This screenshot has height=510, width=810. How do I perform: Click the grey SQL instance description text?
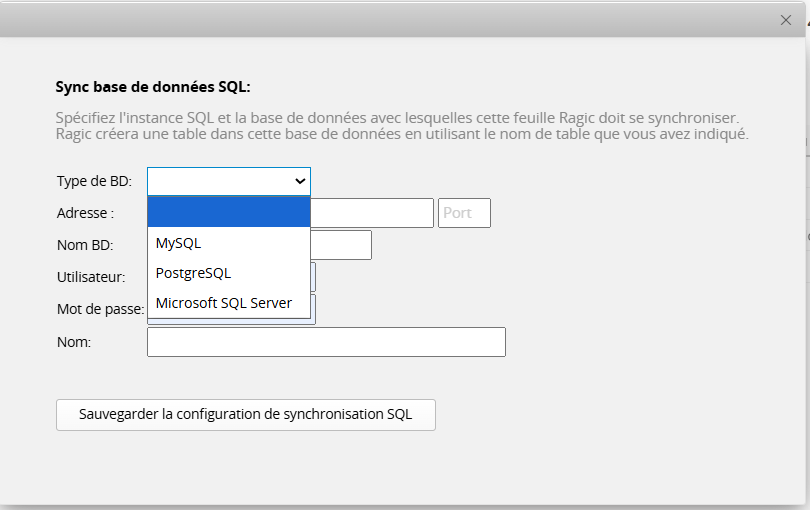click(400, 125)
